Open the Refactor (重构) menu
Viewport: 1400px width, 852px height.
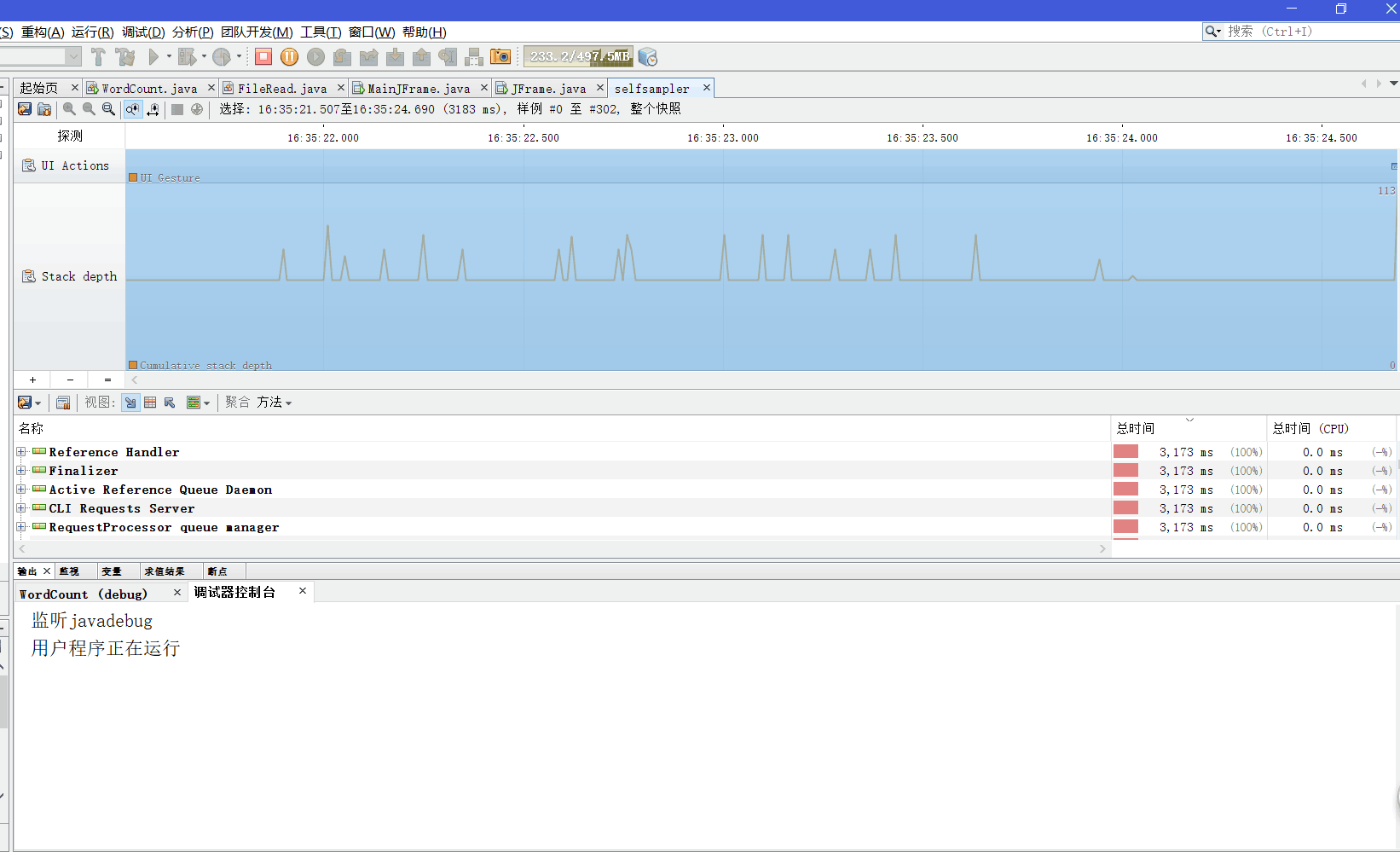click(43, 32)
